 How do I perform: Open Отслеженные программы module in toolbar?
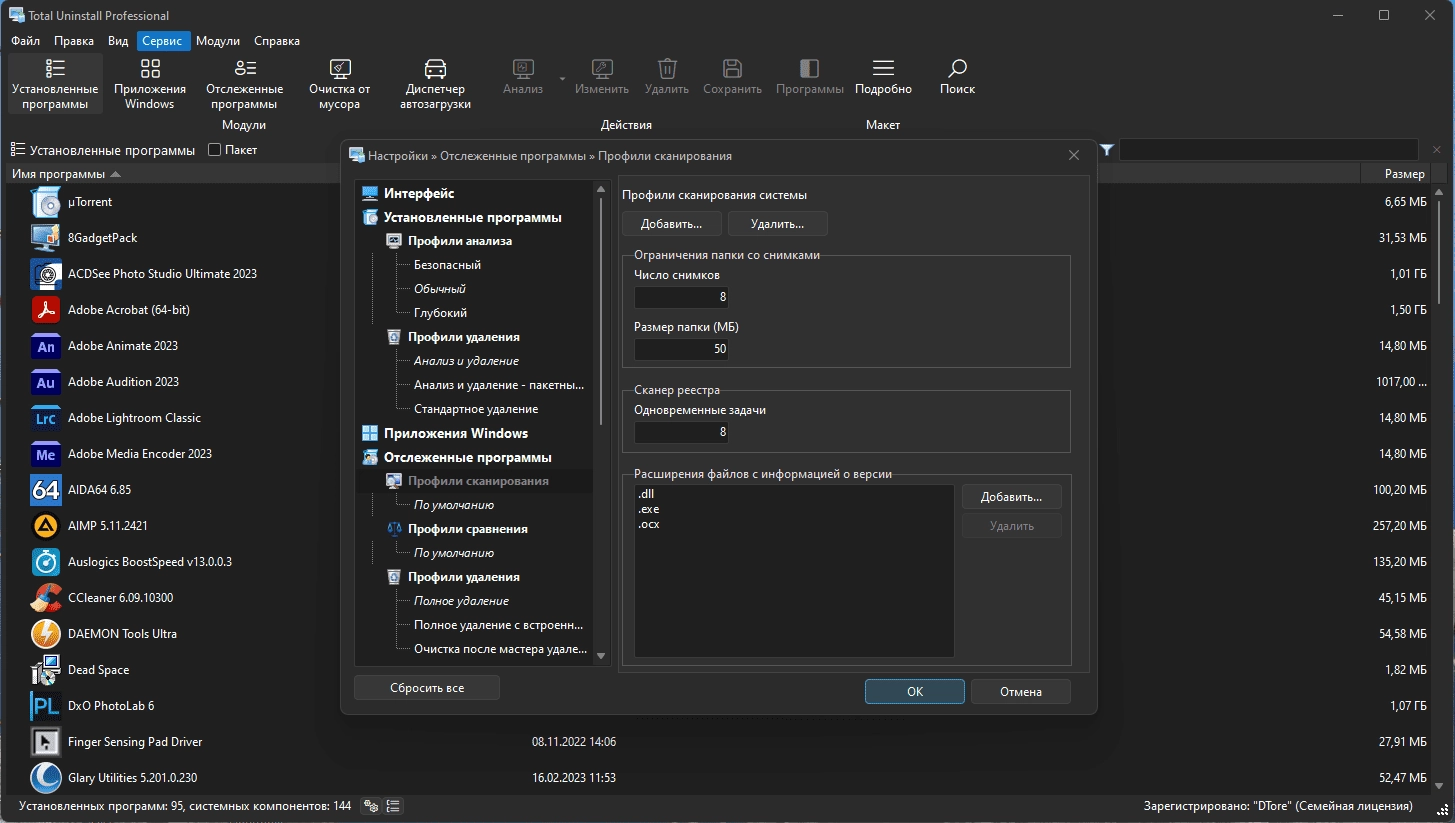(x=244, y=82)
